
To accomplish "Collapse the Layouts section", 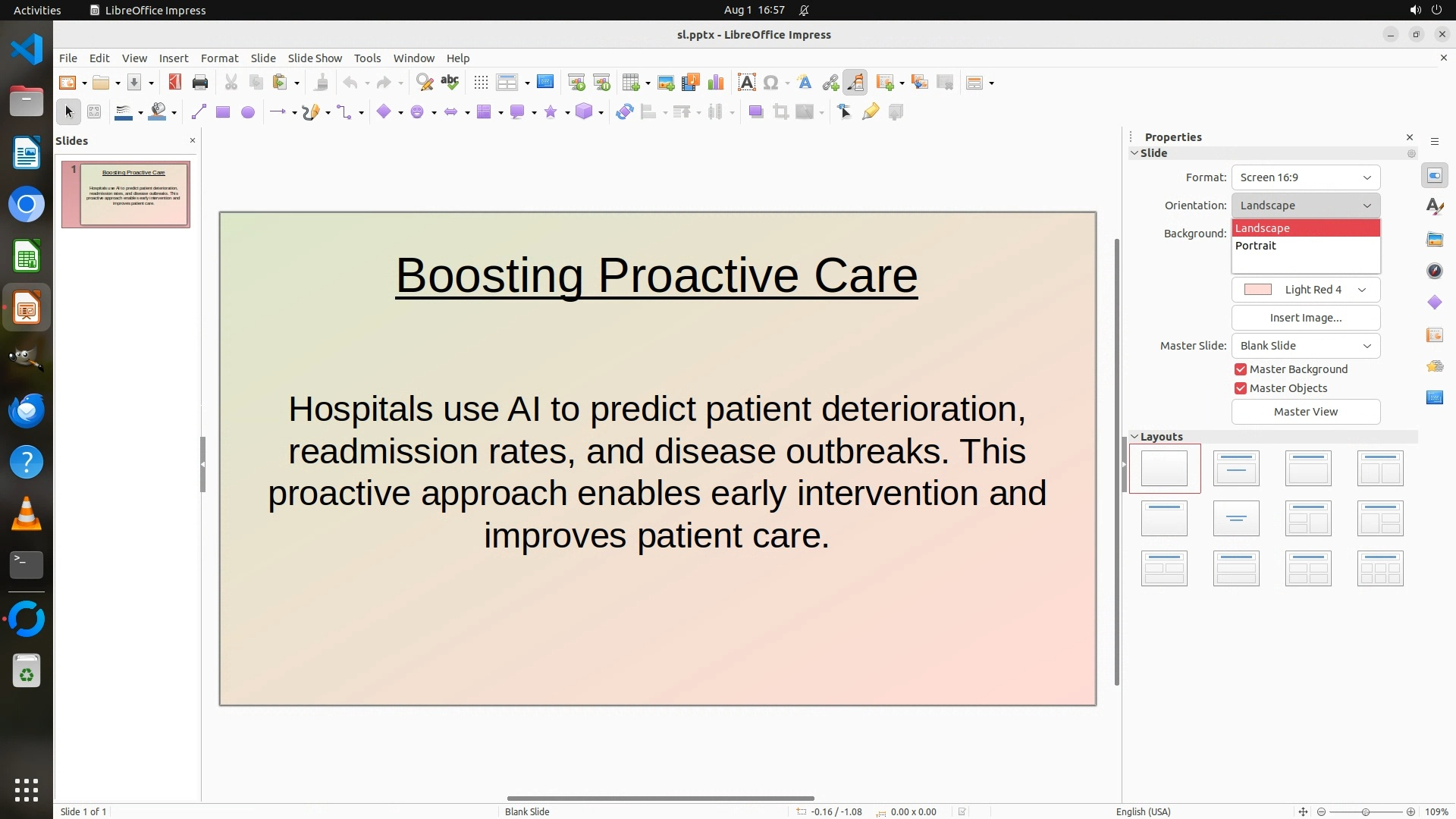I will pos(1135,437).
